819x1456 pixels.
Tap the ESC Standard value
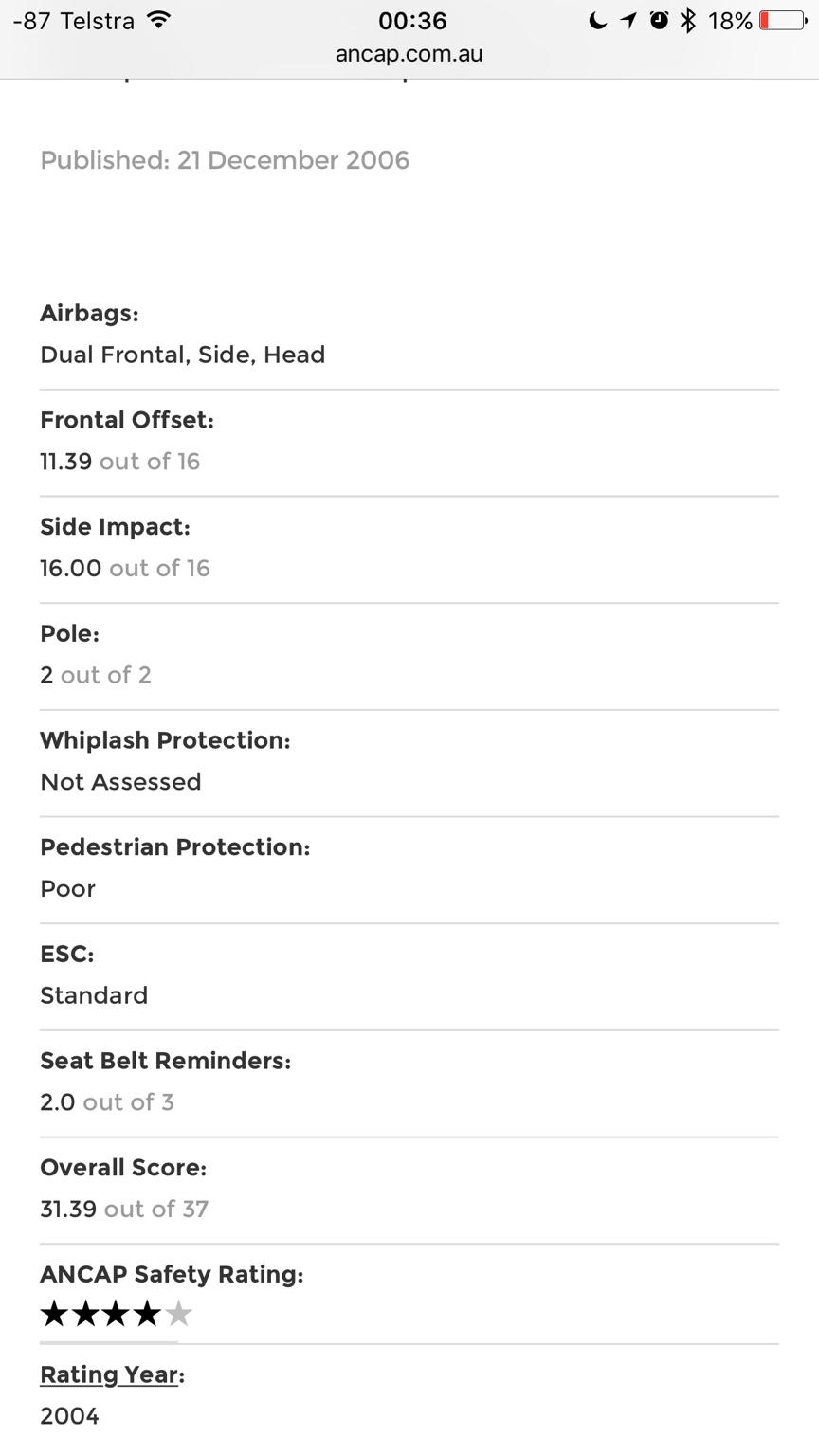(x=94, y=995)
